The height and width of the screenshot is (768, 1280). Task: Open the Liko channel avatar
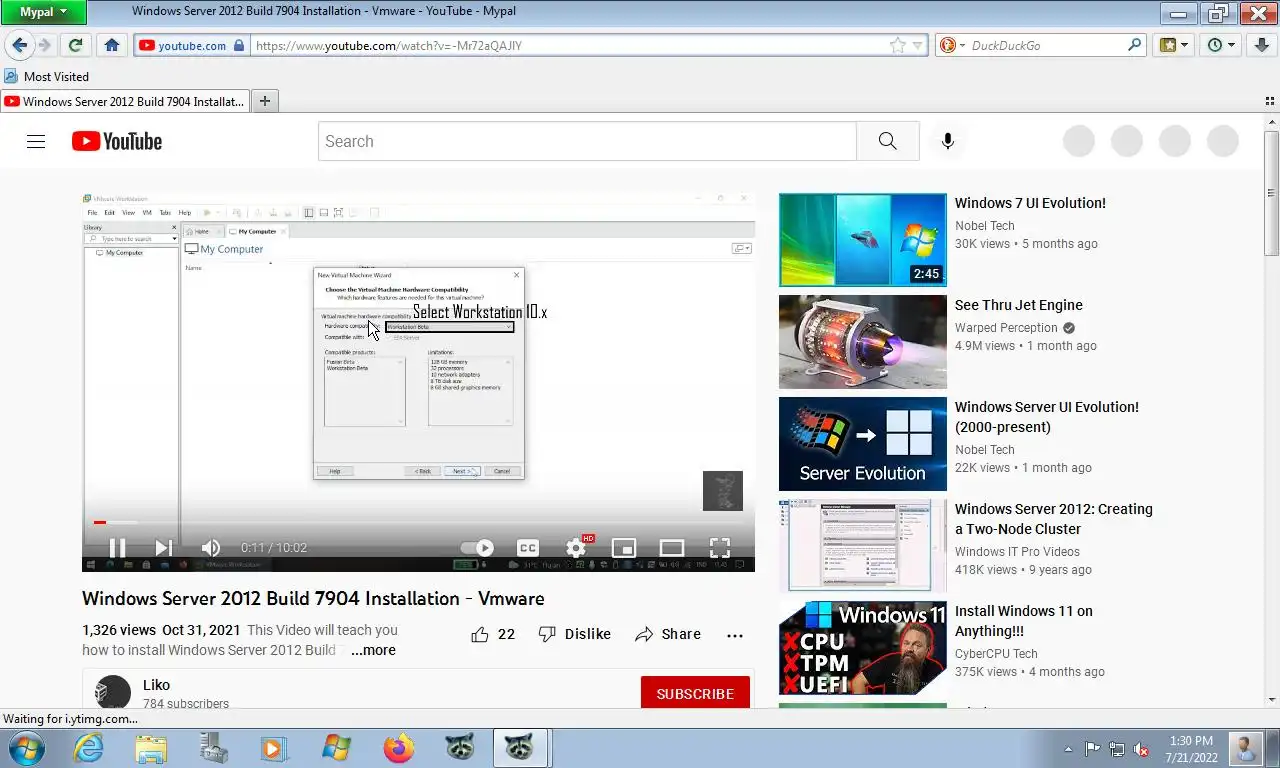[112, 692]
